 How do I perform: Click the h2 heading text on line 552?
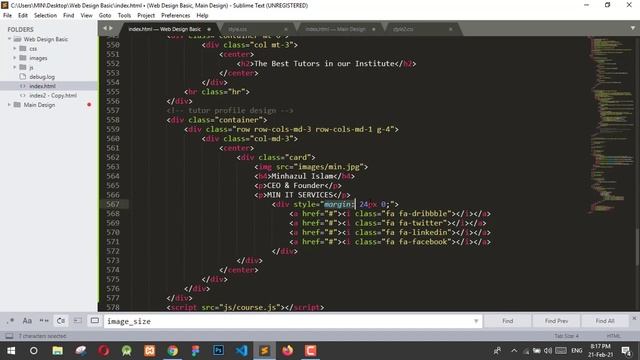click(324, 64)
